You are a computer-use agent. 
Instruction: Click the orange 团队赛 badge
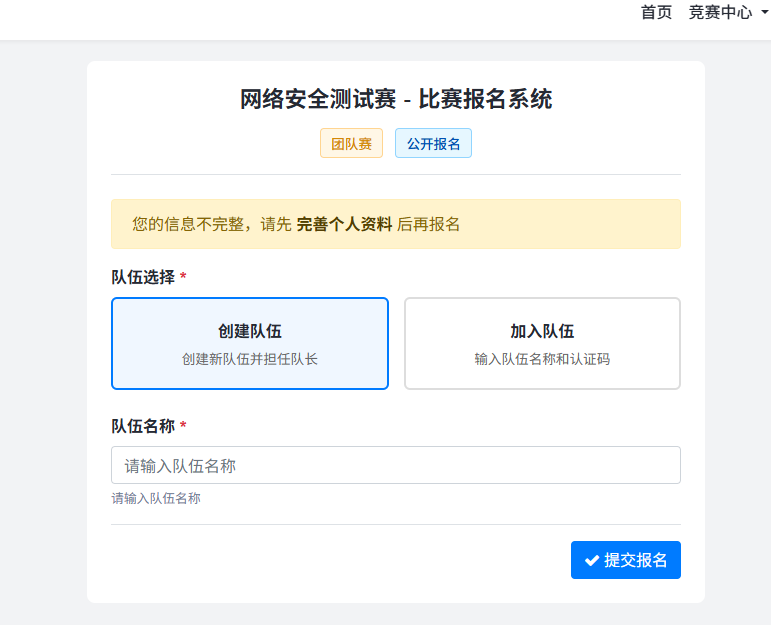pos(351,144)
